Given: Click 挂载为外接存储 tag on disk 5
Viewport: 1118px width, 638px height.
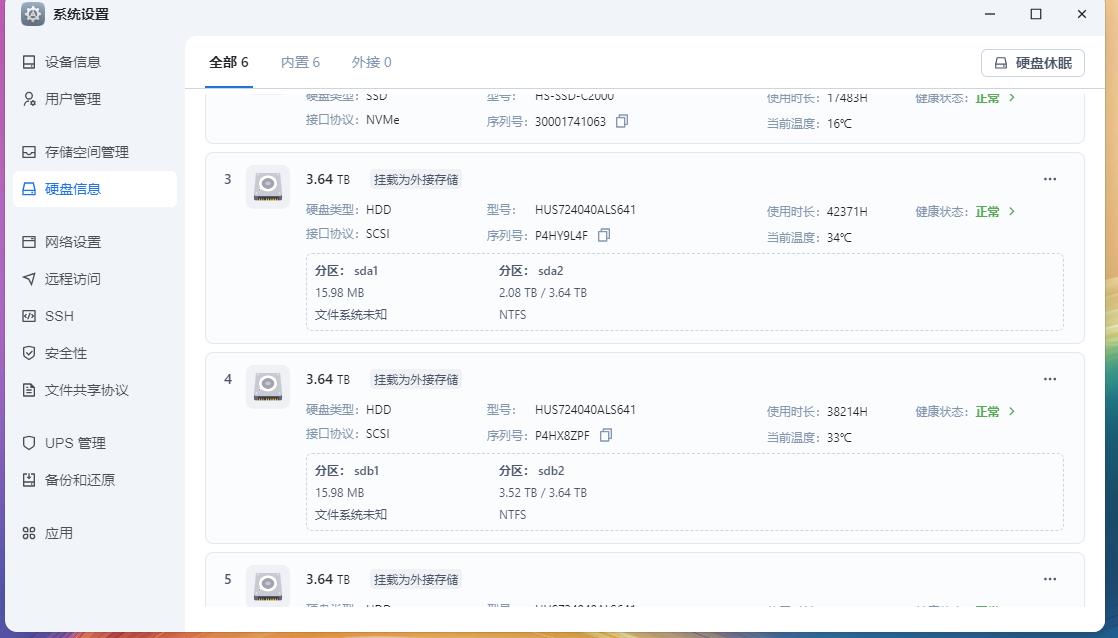Looking at the screenshot, I should point(416,580).
